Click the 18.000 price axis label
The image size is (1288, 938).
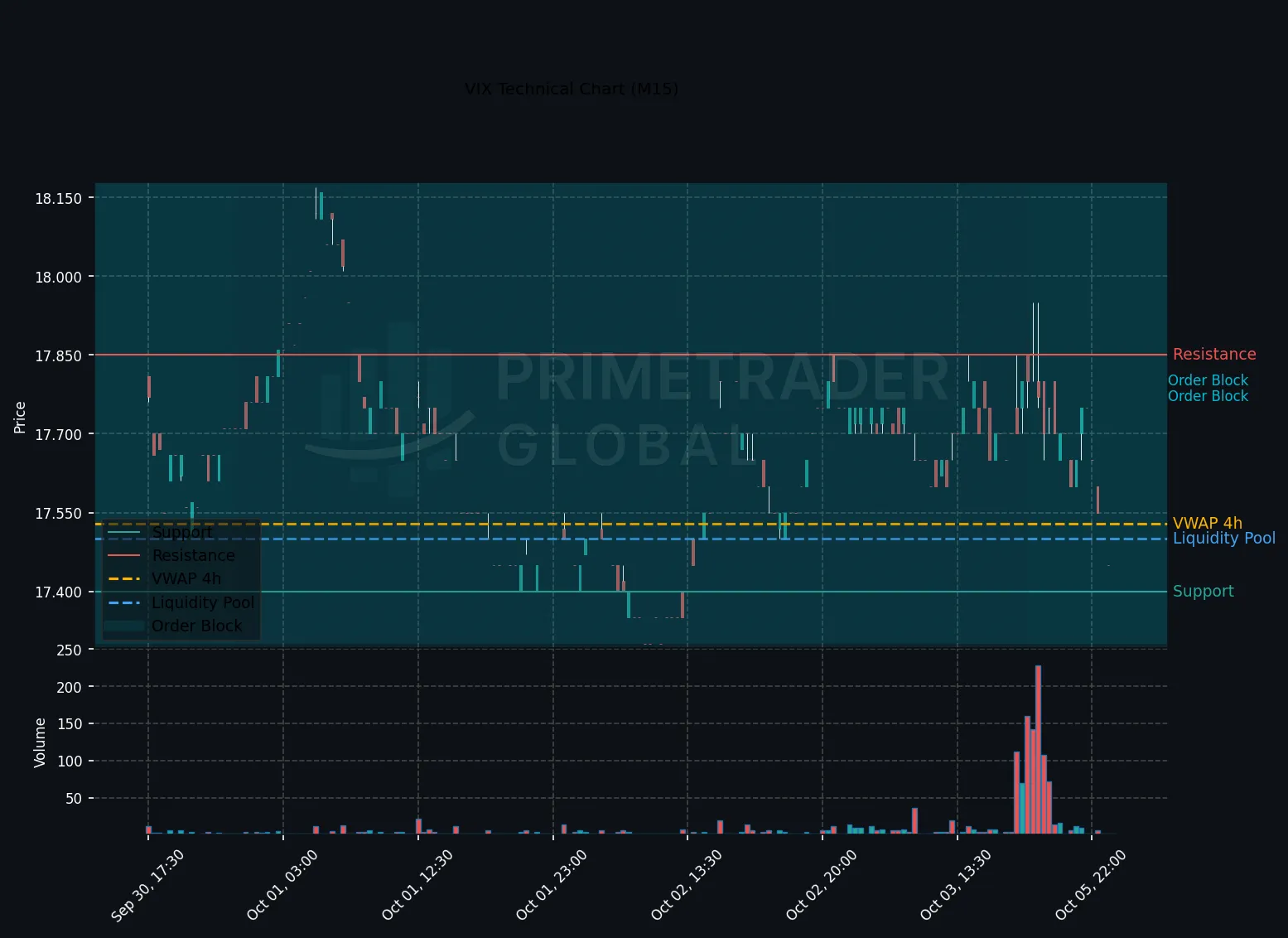point(58,277)
